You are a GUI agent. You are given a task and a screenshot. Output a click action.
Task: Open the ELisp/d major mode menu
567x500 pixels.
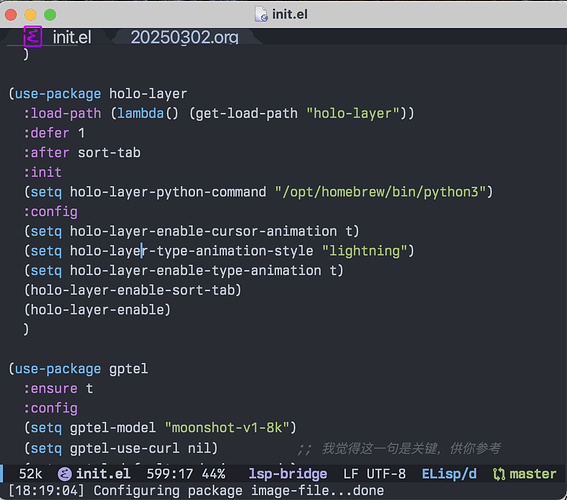(449, 474)
